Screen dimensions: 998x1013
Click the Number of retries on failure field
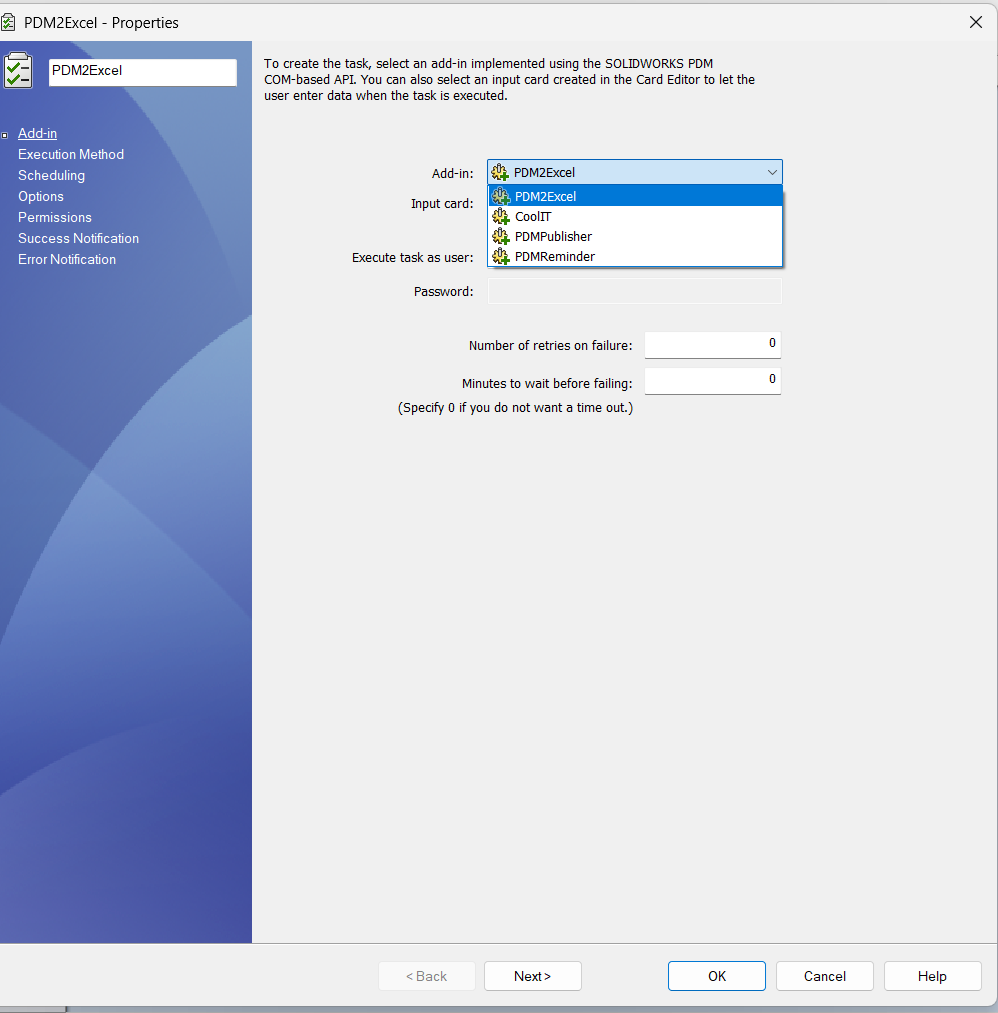coord(712,344)
